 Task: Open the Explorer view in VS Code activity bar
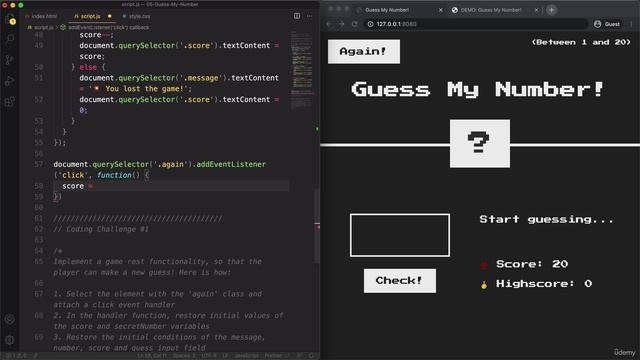pyautogui.click(x=10, y=19)
